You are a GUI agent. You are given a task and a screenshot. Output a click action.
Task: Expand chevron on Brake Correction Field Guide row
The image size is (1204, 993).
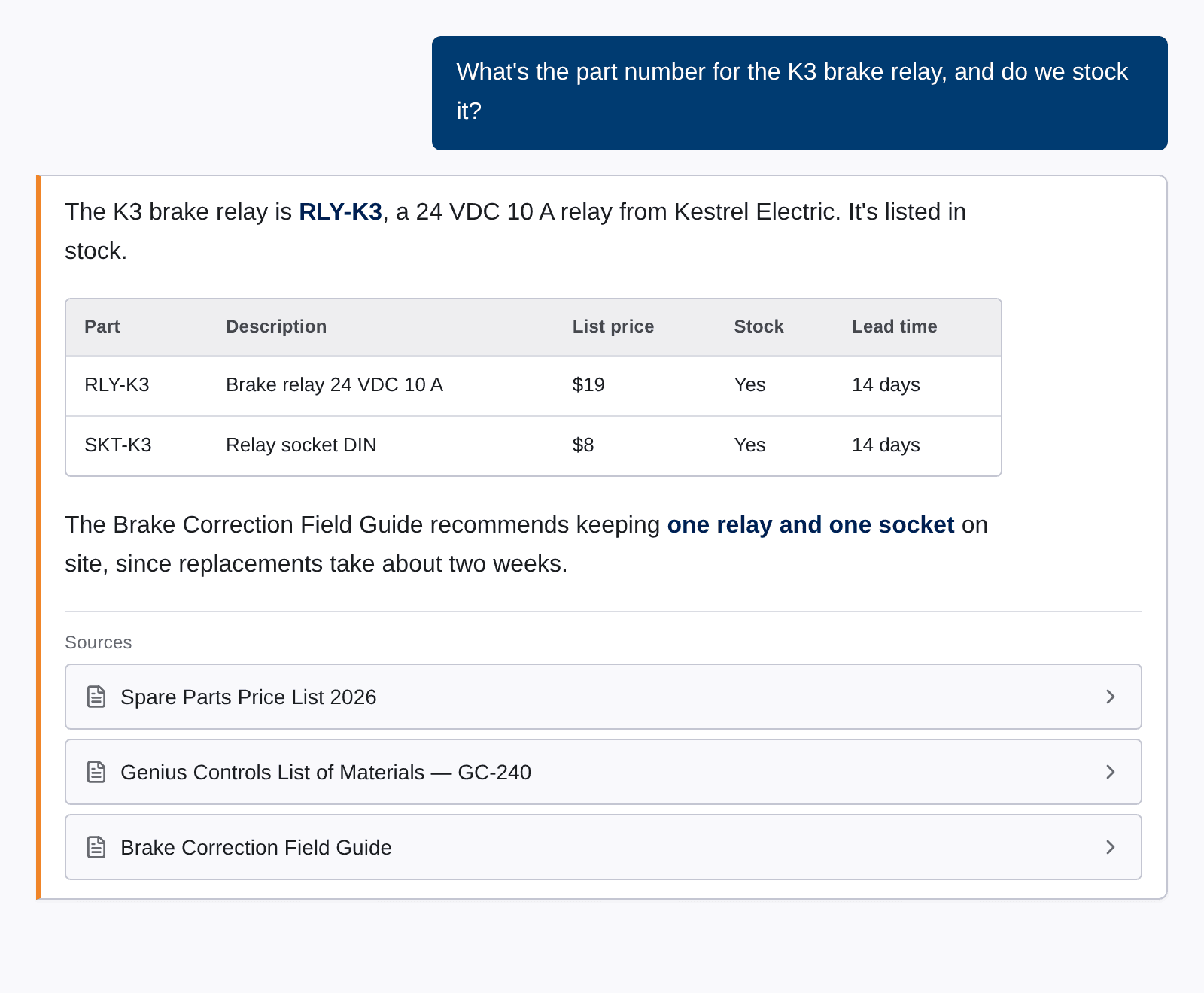coord(1111,847)
